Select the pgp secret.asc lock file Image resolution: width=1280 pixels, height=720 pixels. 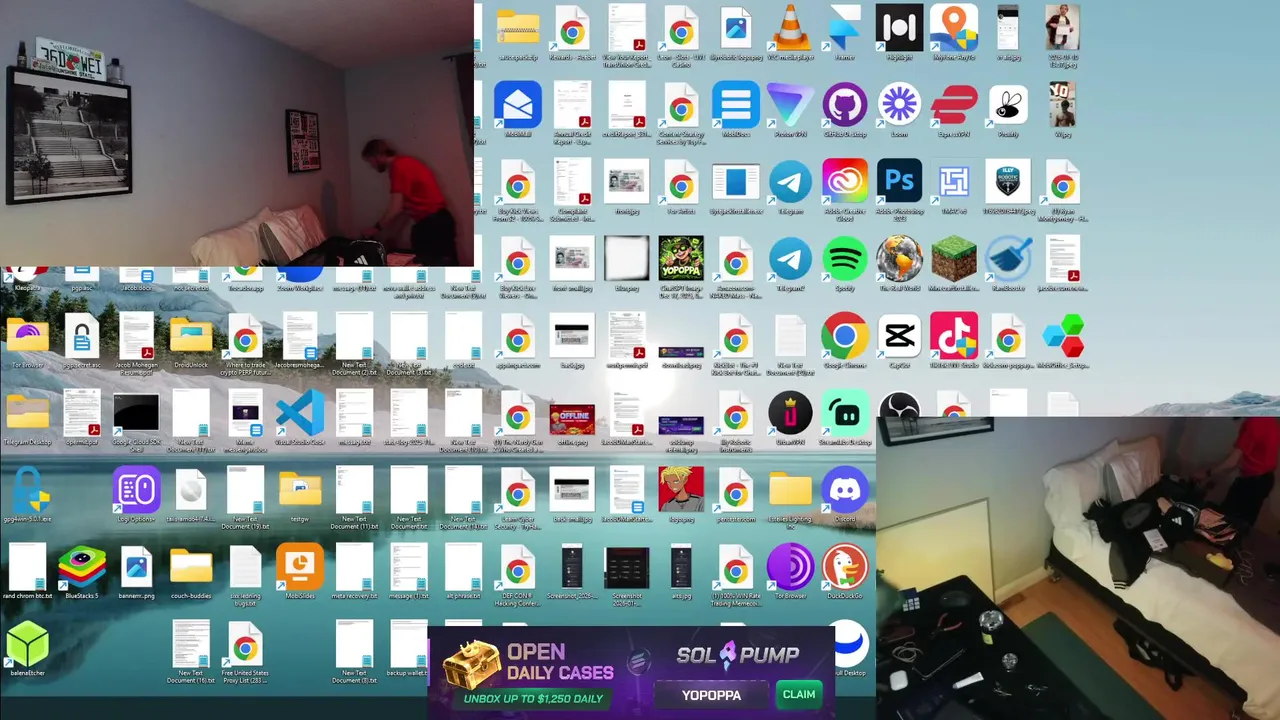(82, 336)
